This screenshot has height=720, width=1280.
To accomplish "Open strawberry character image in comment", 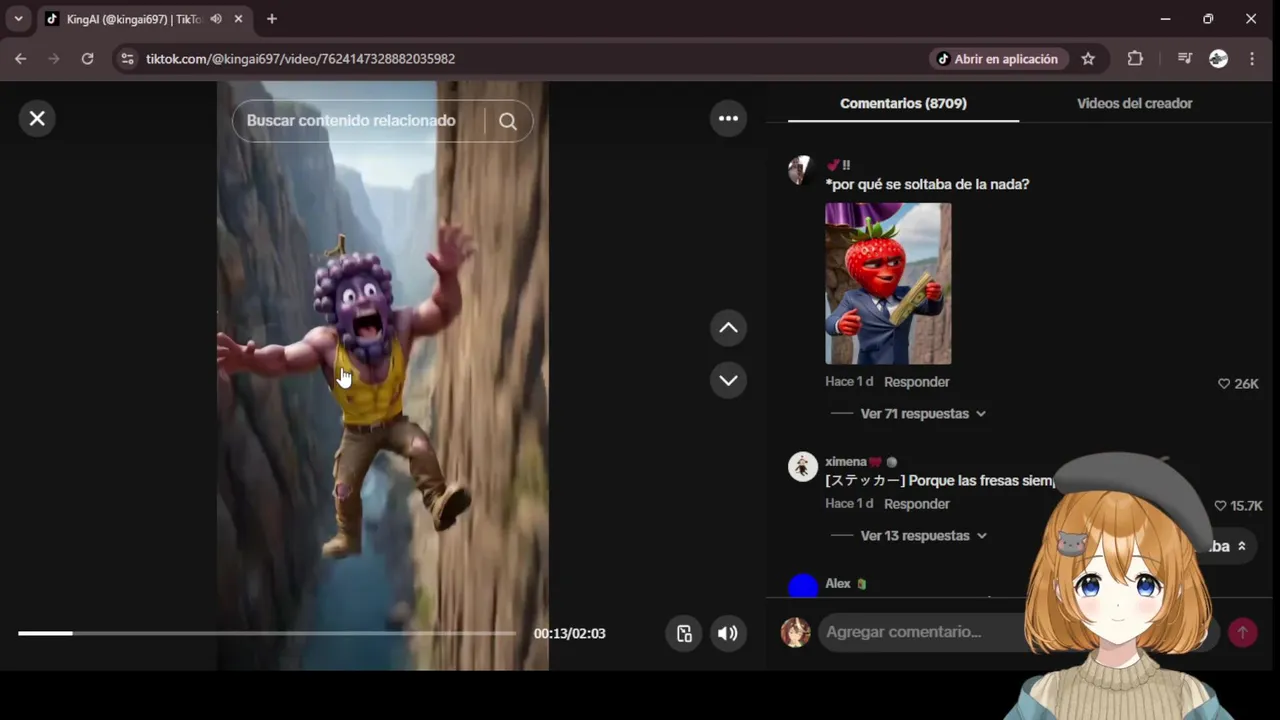I will pos(888,284).
